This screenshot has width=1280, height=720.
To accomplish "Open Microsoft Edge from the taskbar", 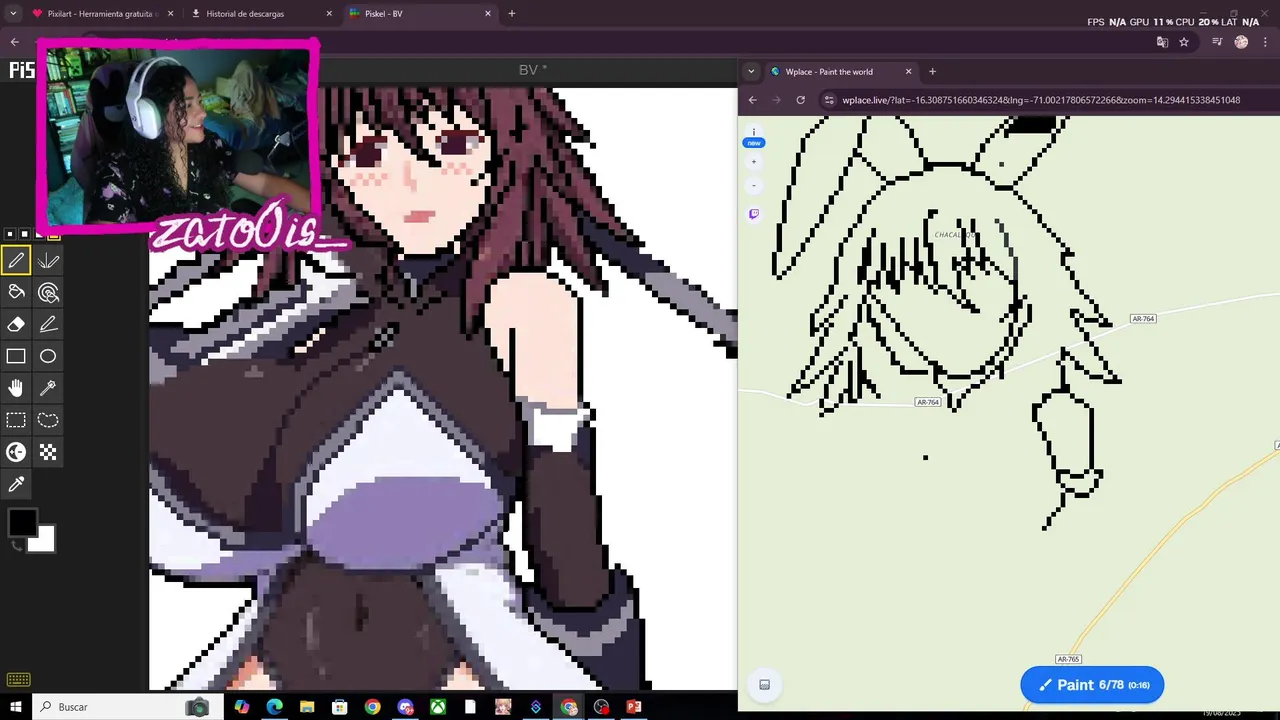I will click(275, 707).
